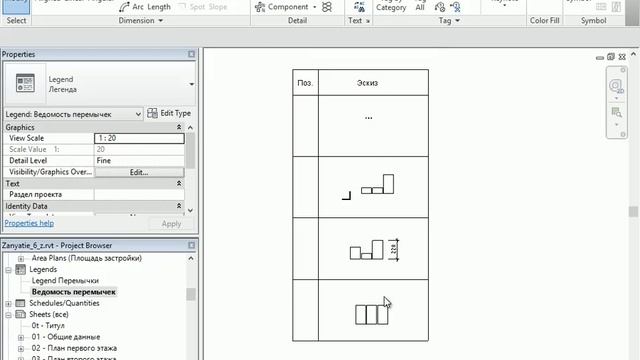This screenshot has height=360, width=640.
Task: Click the Color Fill panel label
Action: pos(544,20)
